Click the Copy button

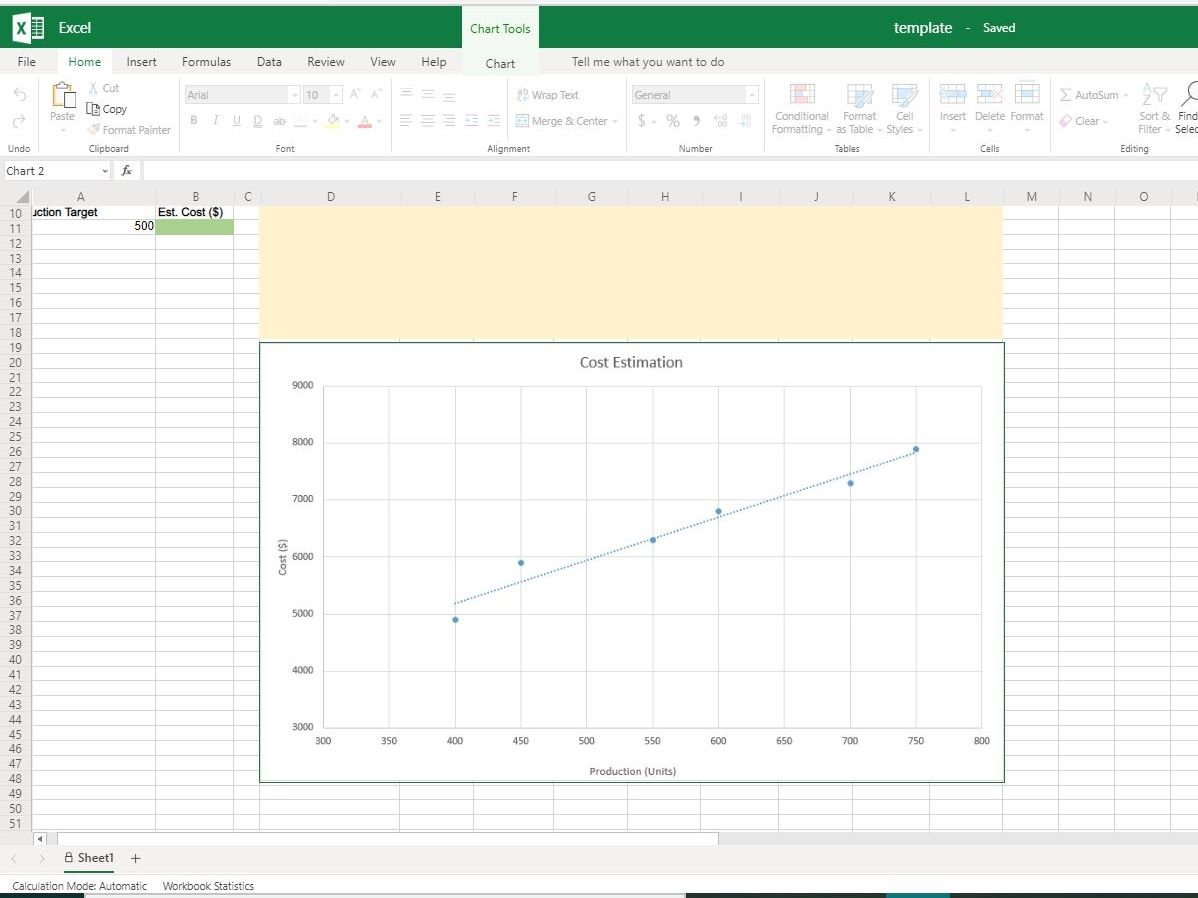pyautogui.click(x=108, y=109)
